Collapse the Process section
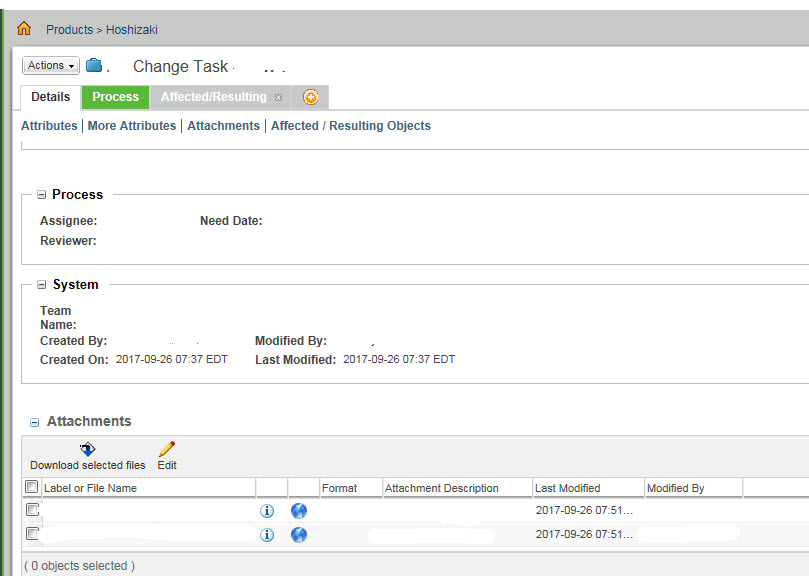Image resolution: width=809 pixels, height=576 pixels. click(x=41, y=194)
